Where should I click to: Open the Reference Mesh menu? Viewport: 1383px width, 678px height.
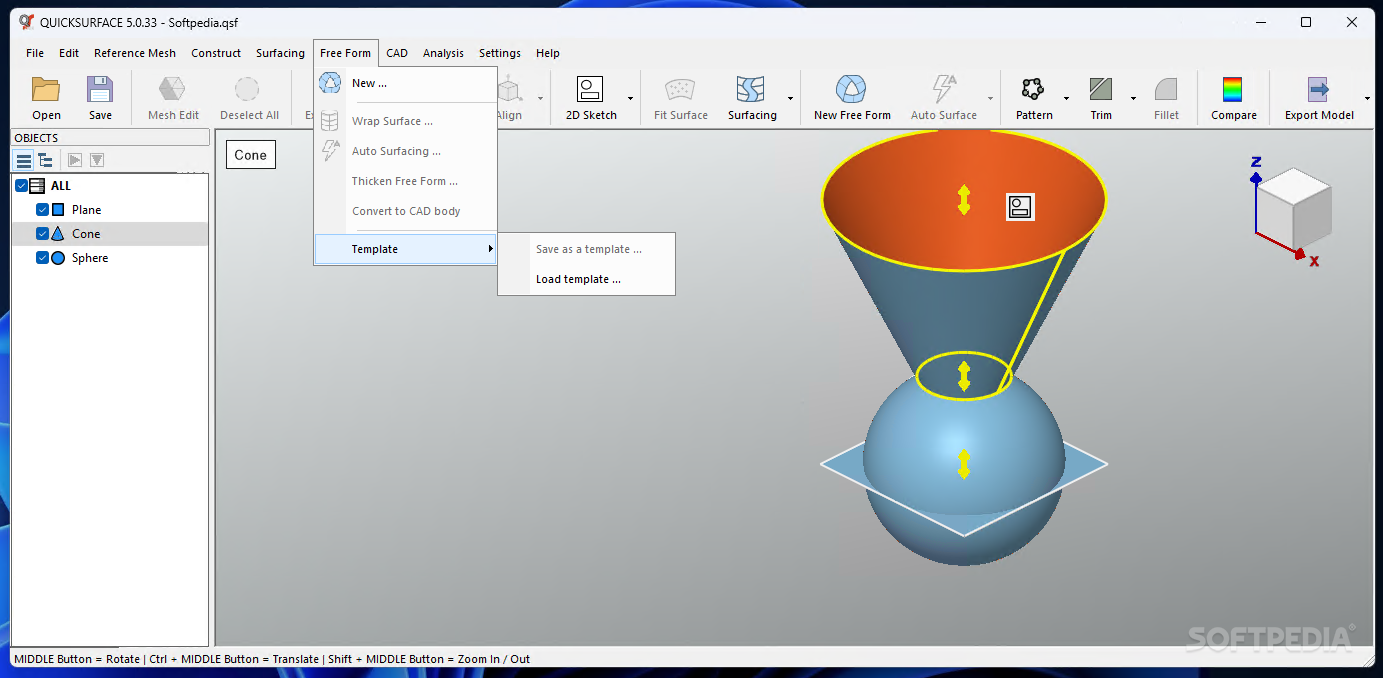tap(135, 53)
